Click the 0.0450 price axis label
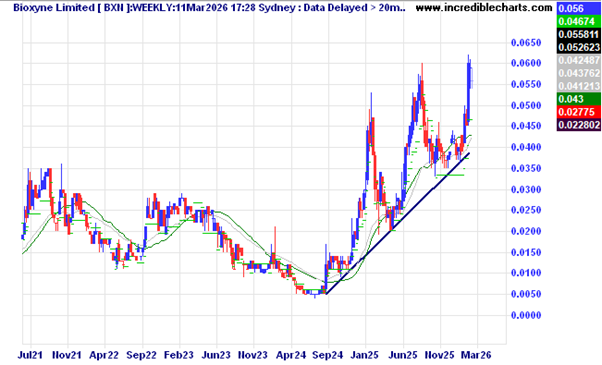The width and height of the screenshot is (602, 365). coord(526,126)
